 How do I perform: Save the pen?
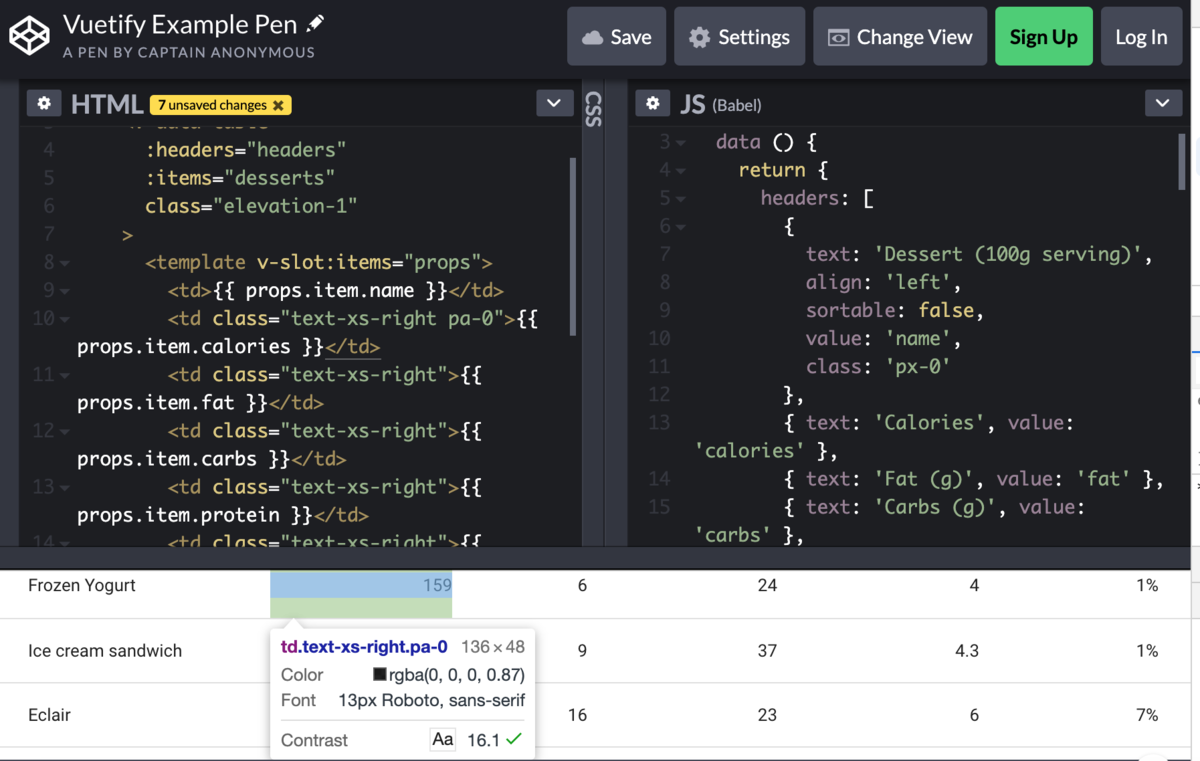pos(617,37)
